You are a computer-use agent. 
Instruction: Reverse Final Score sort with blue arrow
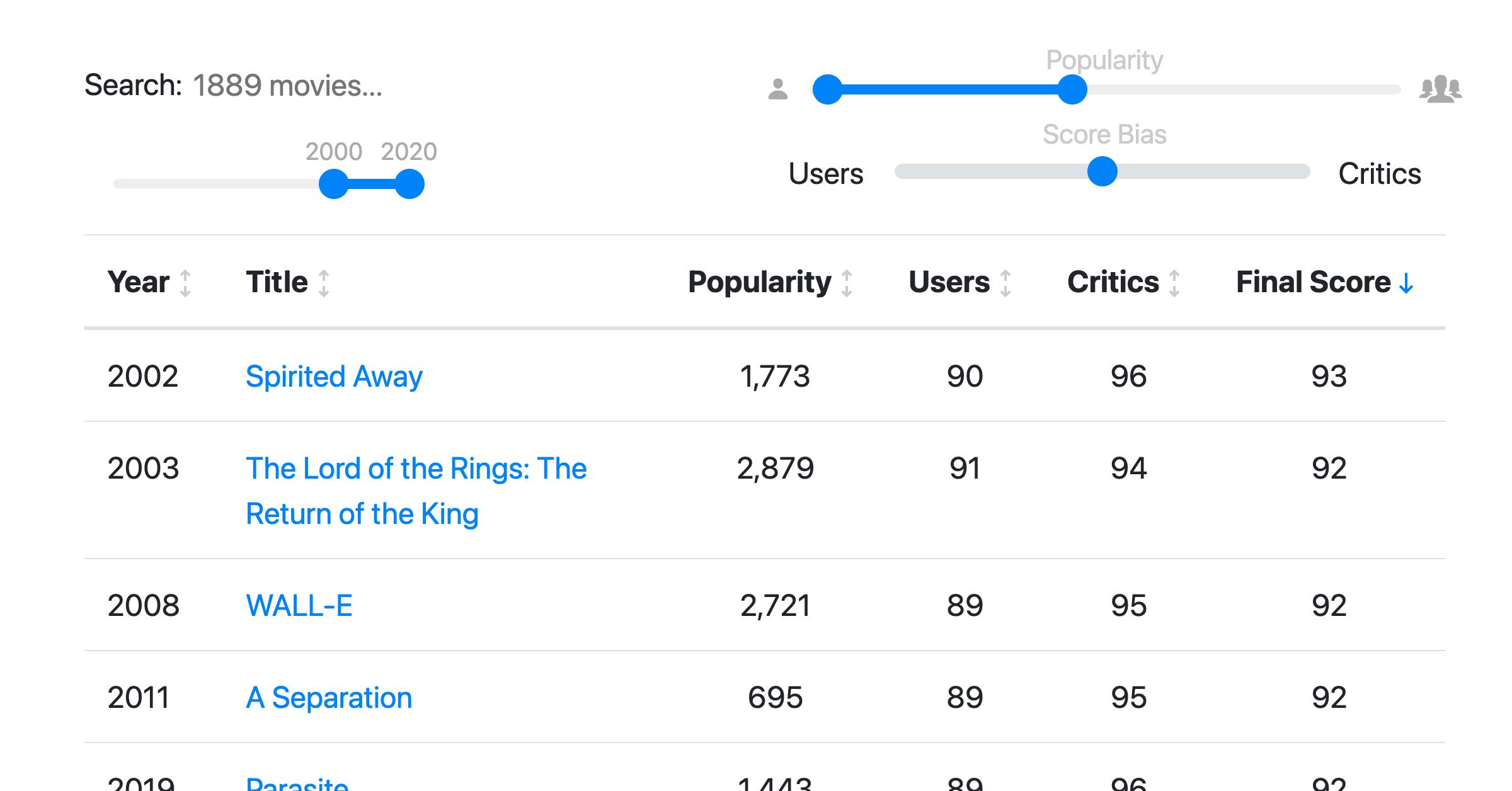[x=1406, y=283]
